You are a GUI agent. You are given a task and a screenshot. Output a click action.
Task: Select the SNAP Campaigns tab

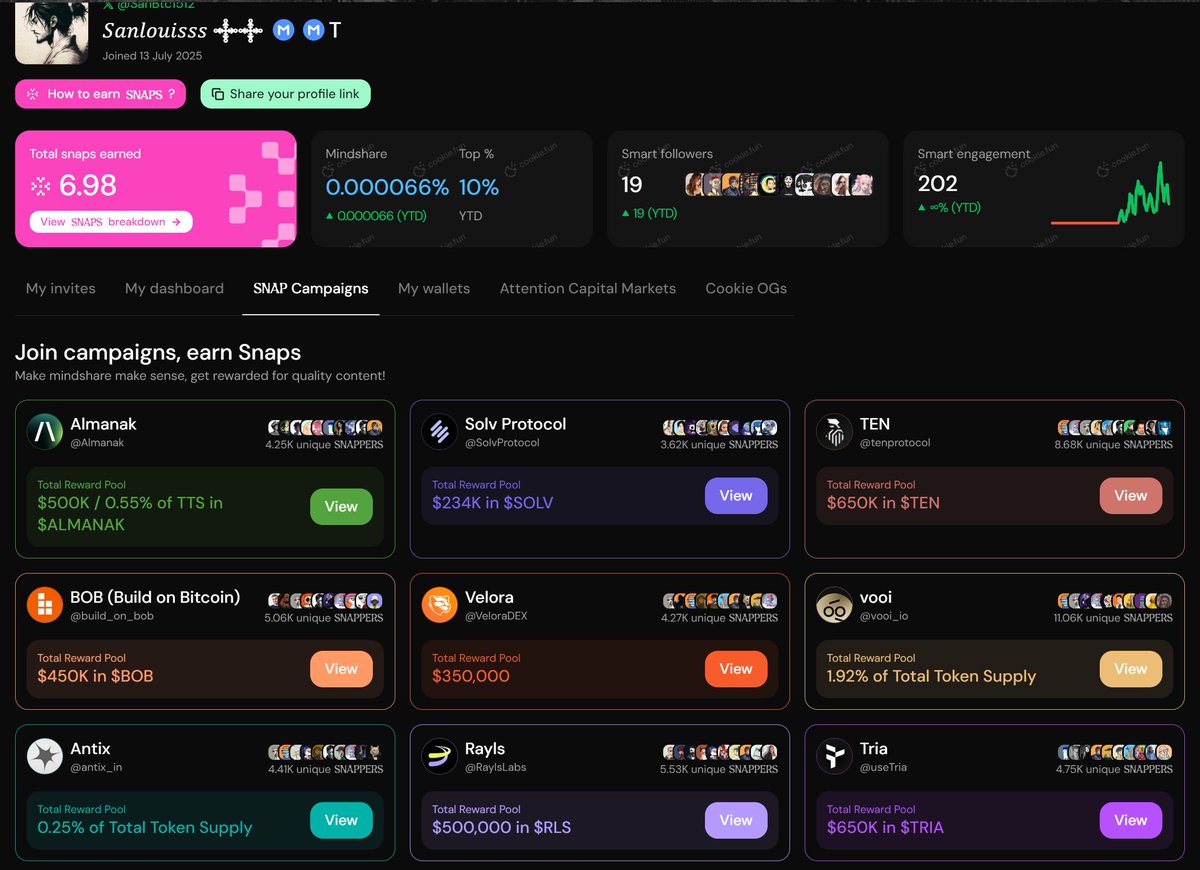[x=311, y=288]
